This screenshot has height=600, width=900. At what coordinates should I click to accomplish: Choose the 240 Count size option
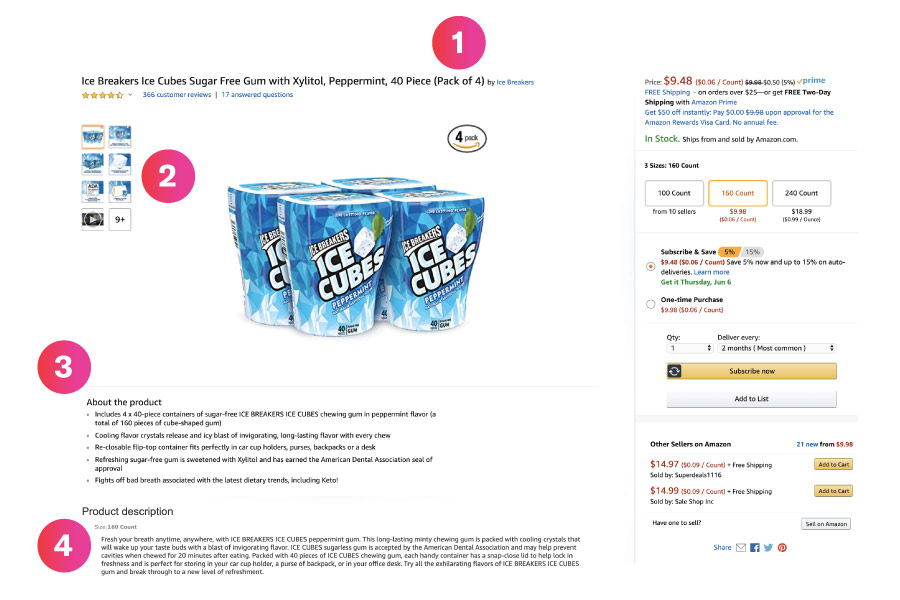(801, 193)
